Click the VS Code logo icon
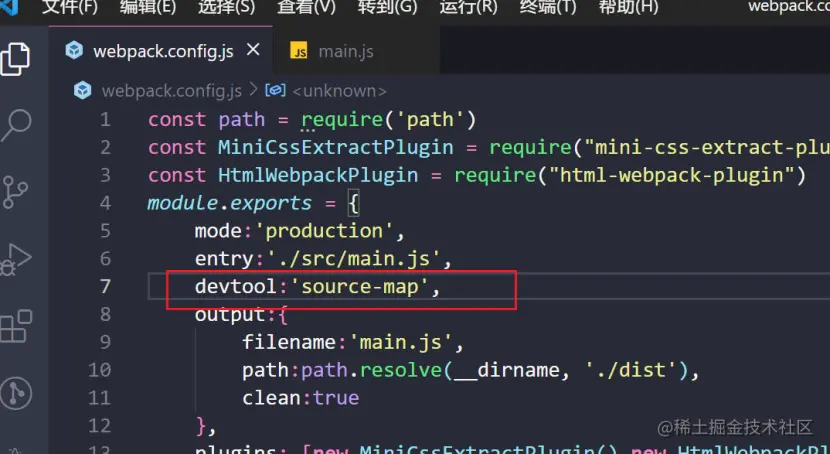 9,6
